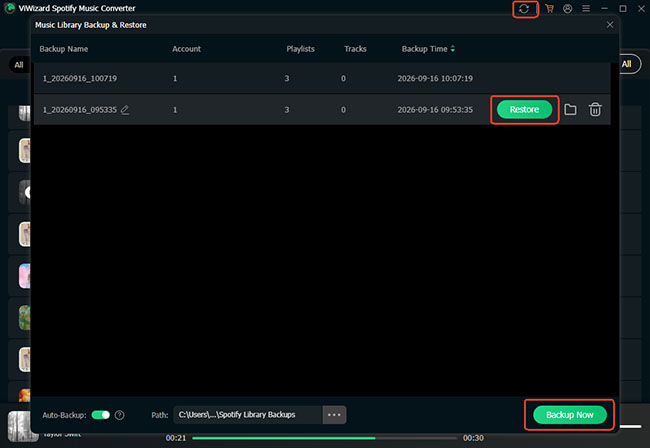Screen dimensions: 650x448
Task: Click the Tracks column header
Action: coord(355,49)
